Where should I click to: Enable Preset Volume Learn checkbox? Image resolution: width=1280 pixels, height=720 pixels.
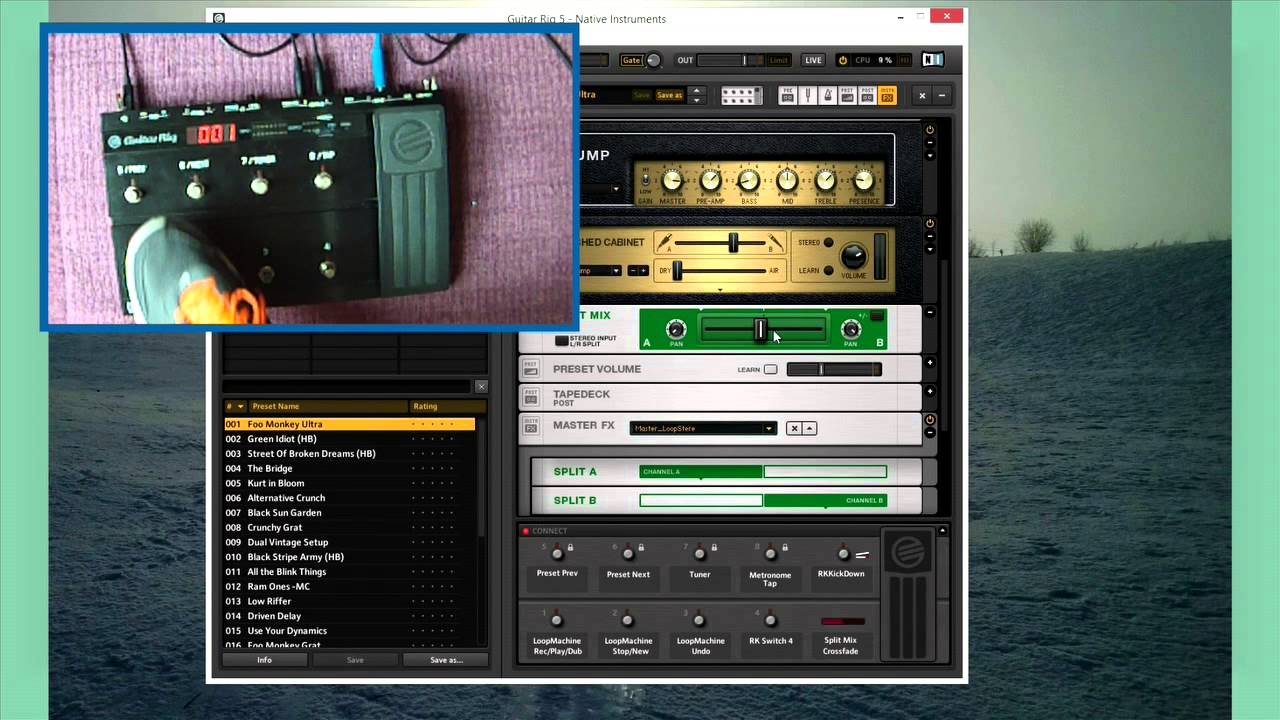[x=770, y=370]
